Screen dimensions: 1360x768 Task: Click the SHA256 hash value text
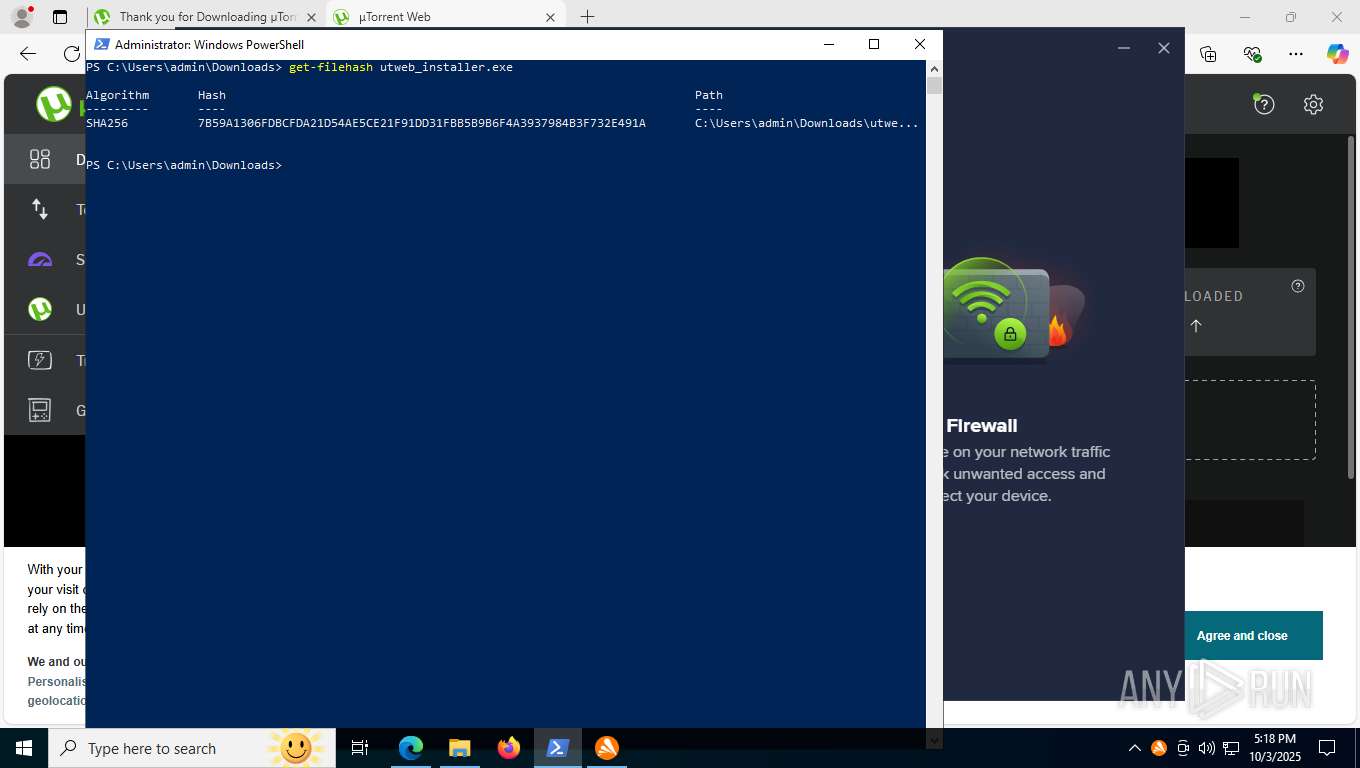click(422, 123)
